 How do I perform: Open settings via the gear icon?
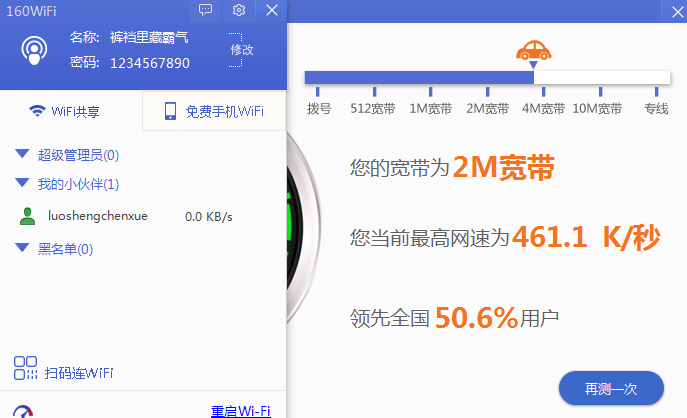pos(238,10)
